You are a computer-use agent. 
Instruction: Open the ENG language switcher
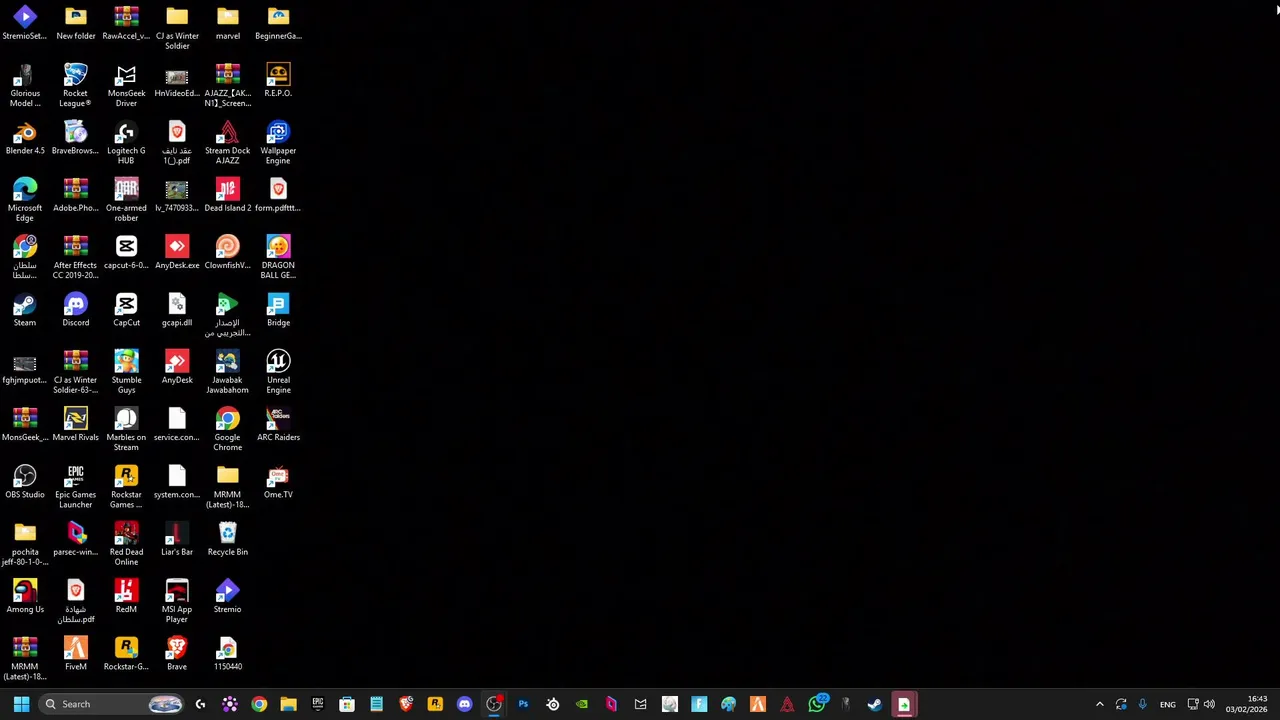click(1167, 704)
